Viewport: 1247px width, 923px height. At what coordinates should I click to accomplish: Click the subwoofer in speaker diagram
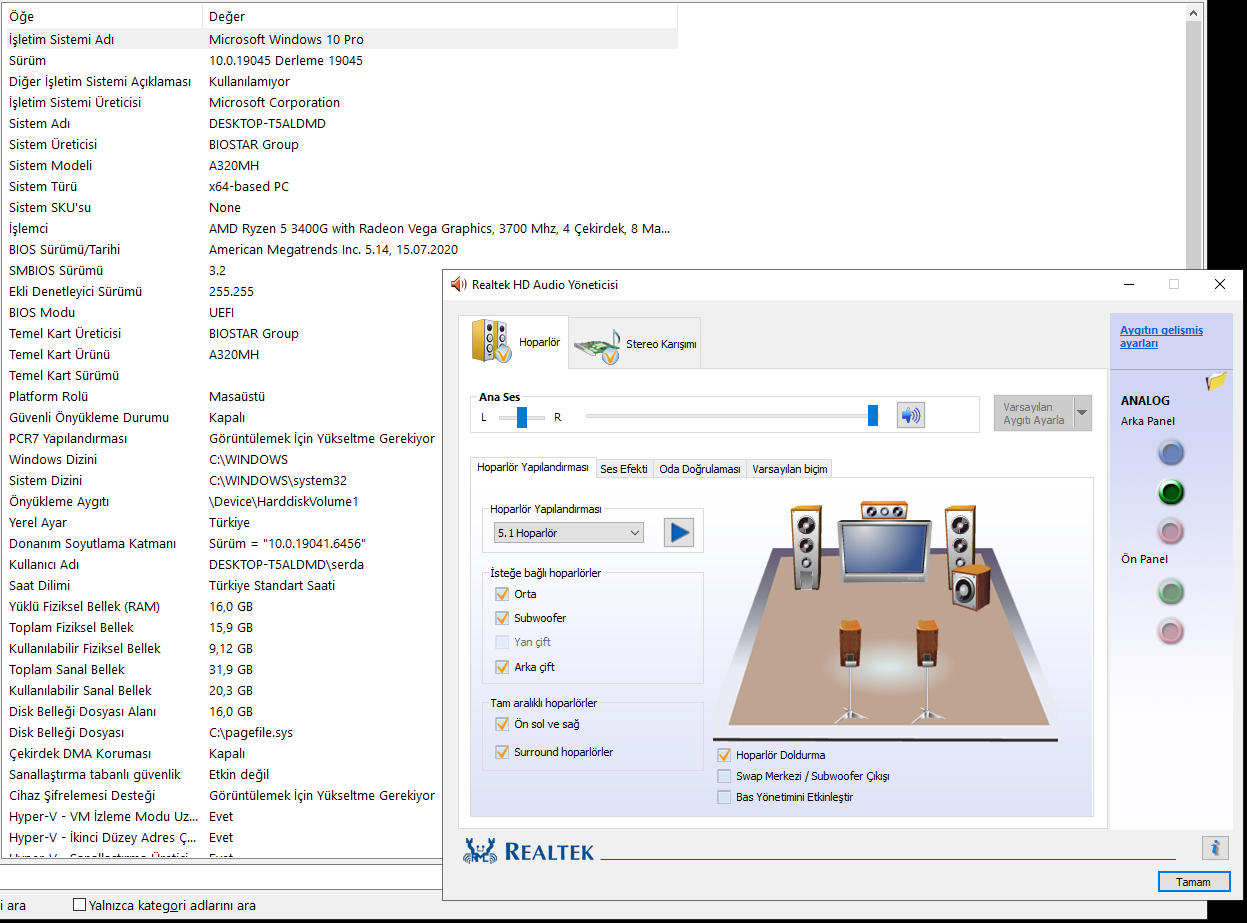point(970,587)
